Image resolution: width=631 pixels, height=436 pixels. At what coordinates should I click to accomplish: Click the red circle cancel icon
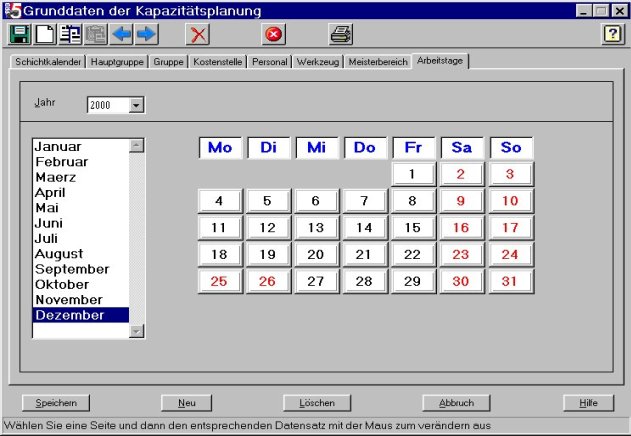(274, 34)
